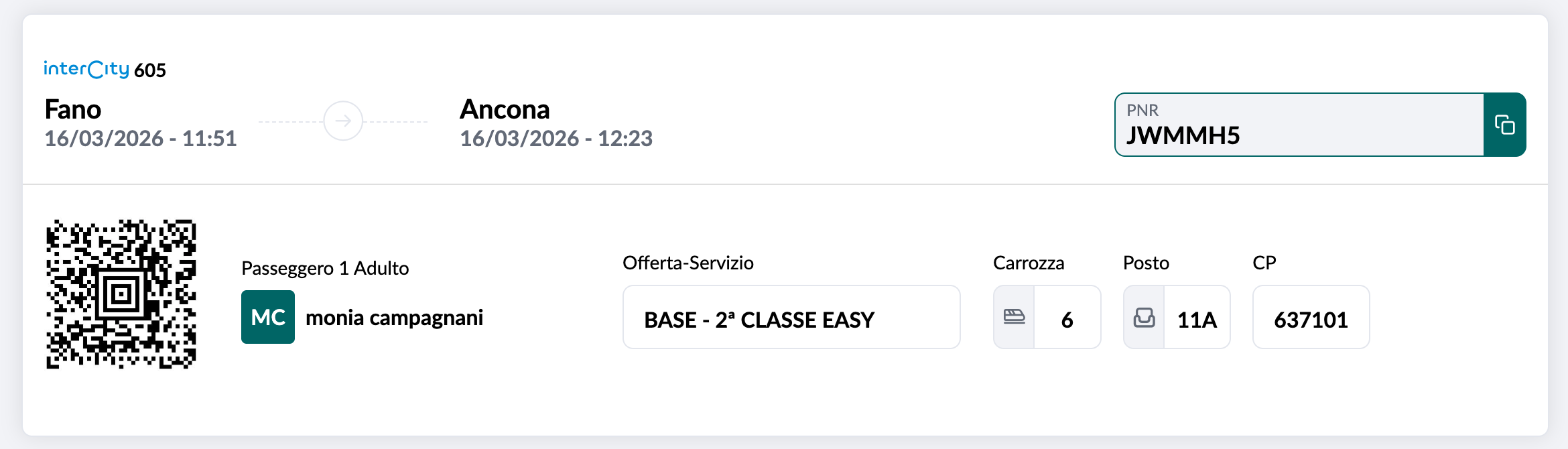This screenshot has height=449, width=1568.
Task: Click the InterCity logo
Action: (86, 69)
